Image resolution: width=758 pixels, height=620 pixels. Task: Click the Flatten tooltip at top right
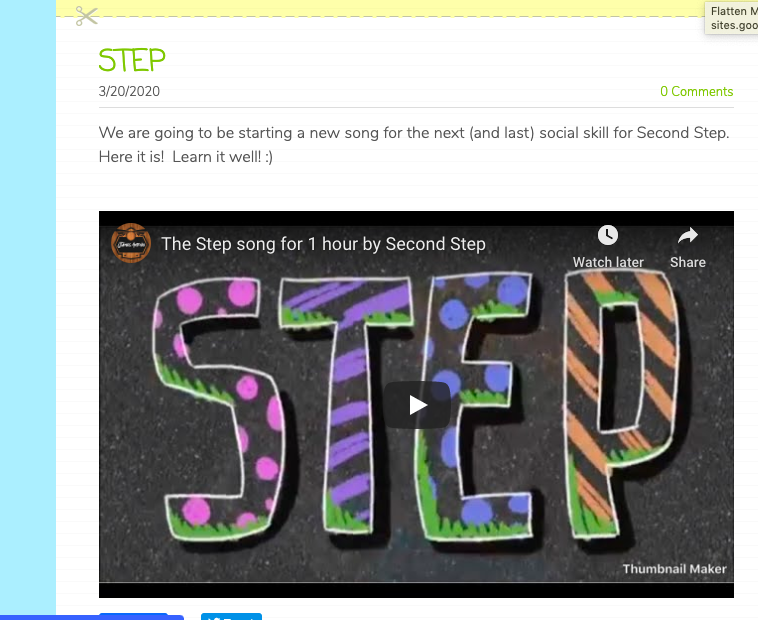coord(731,18)
